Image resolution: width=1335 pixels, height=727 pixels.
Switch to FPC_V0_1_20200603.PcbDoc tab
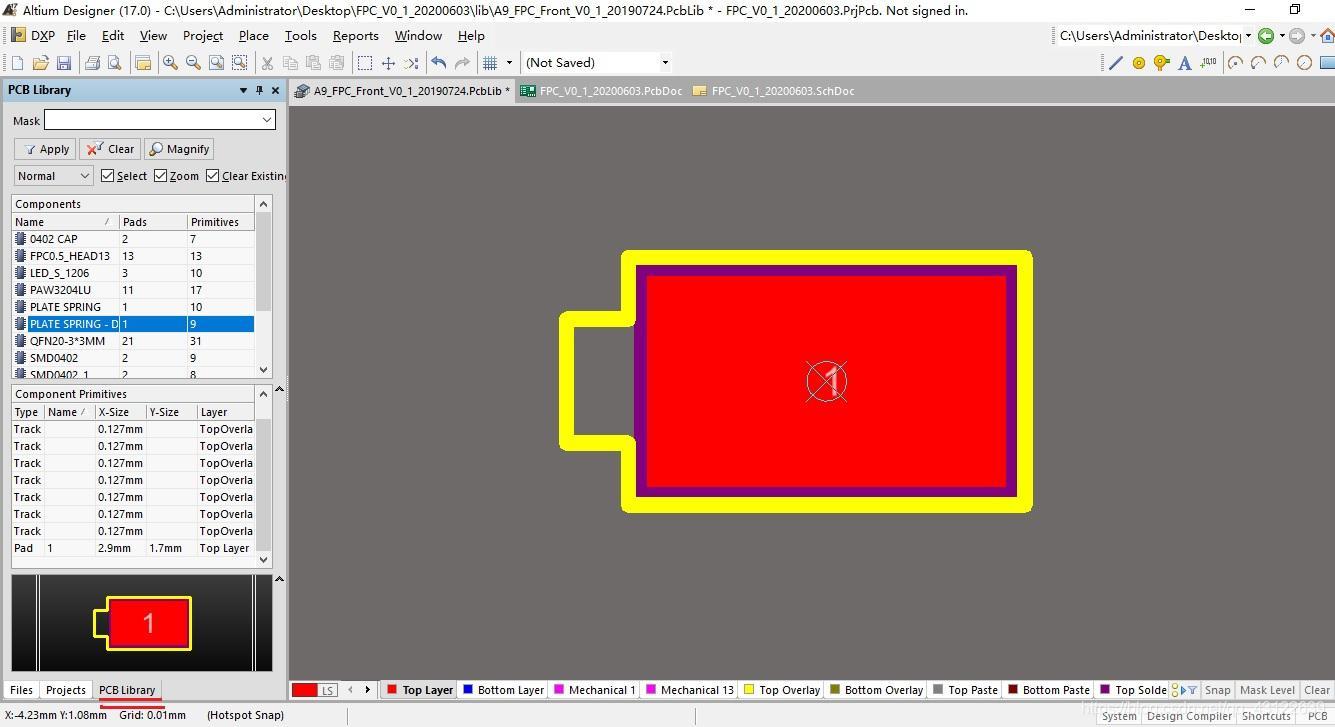(602, 91)
